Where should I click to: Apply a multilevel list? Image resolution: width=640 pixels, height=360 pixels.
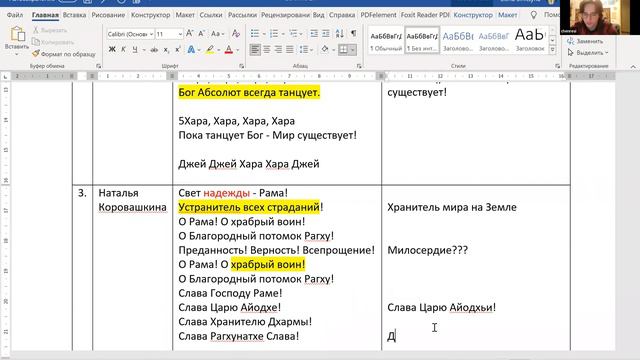293,33
